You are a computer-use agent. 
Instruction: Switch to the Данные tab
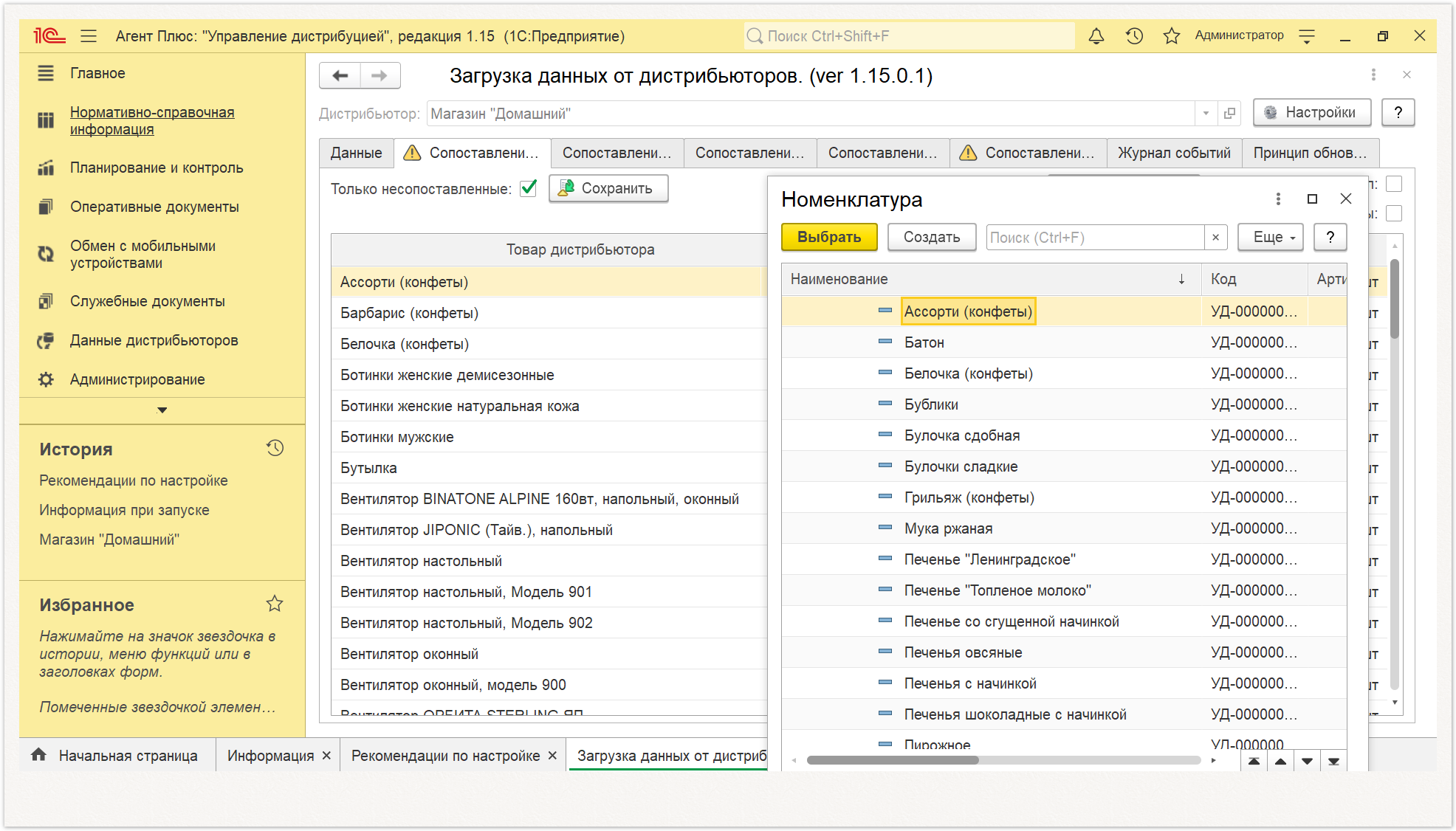356,153
